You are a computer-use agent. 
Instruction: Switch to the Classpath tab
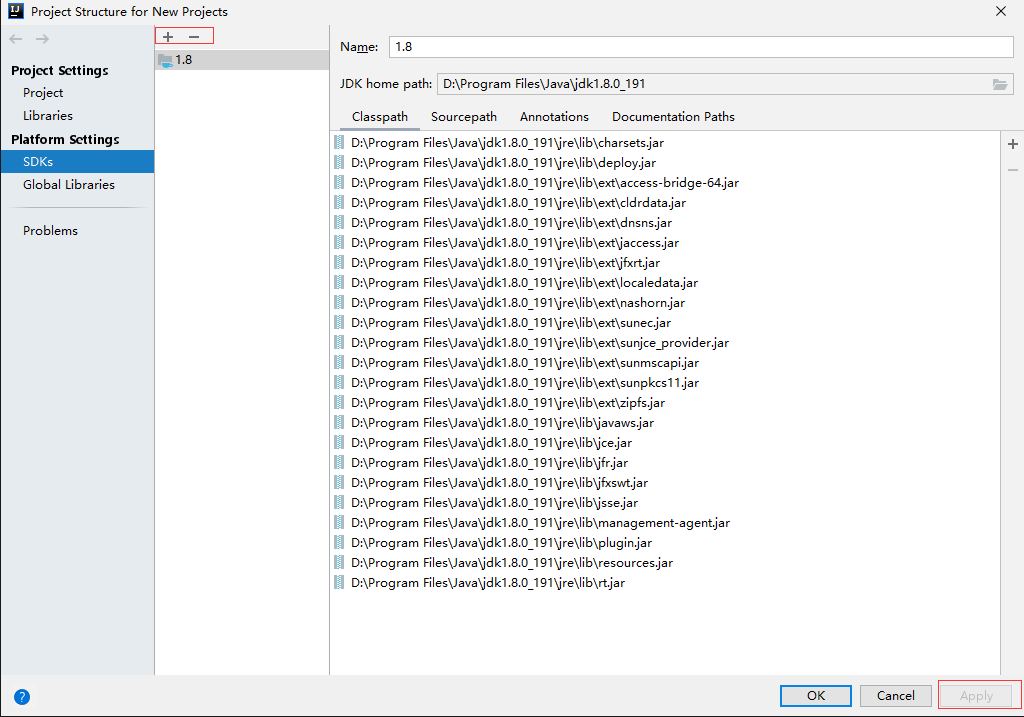[x=379, y=117]
